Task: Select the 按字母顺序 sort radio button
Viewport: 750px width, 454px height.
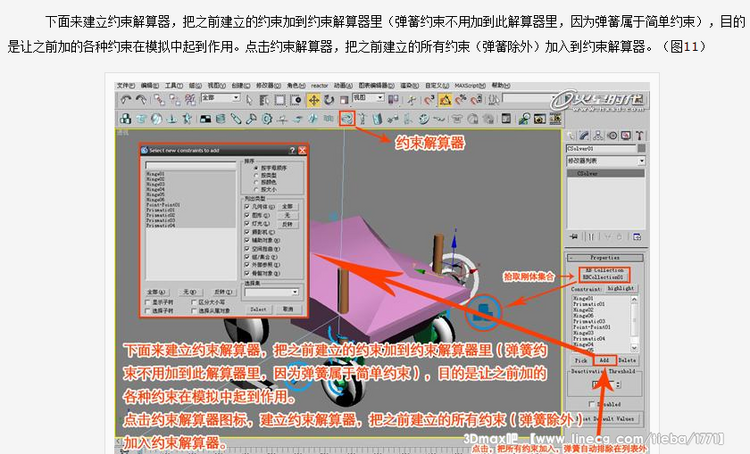Action: point(256,168)
